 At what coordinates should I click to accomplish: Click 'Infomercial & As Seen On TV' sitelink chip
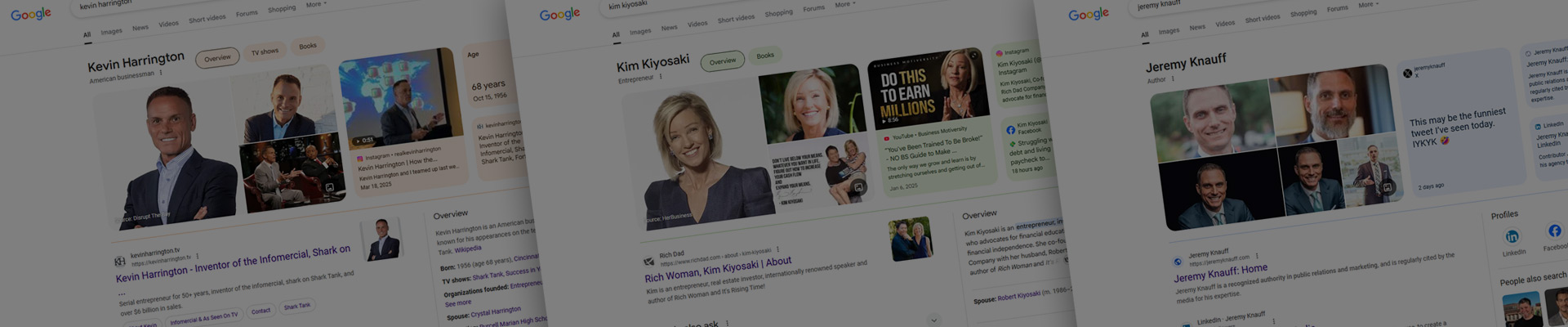point(204,319)
